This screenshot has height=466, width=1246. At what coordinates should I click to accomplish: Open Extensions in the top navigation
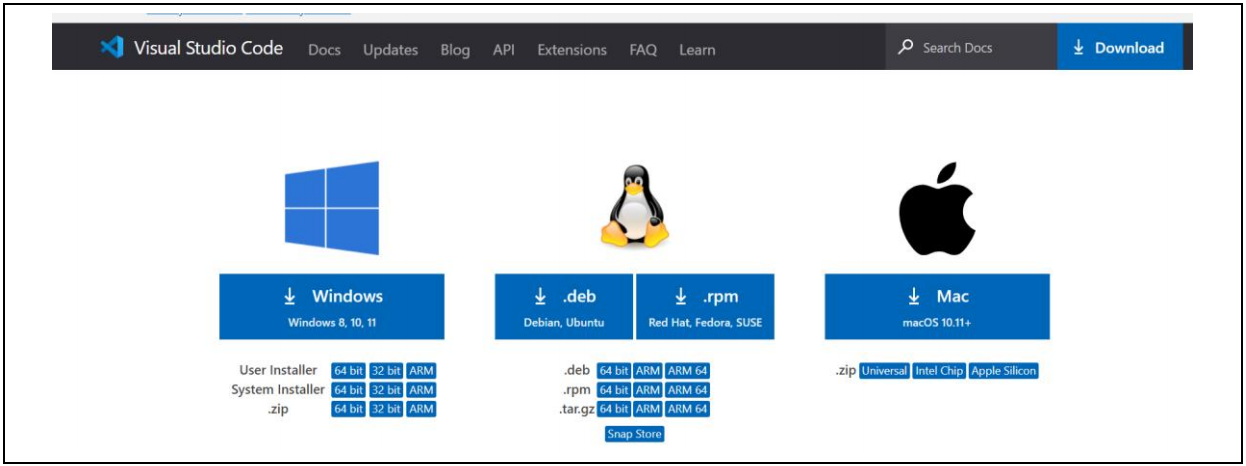tap(572, 49)
